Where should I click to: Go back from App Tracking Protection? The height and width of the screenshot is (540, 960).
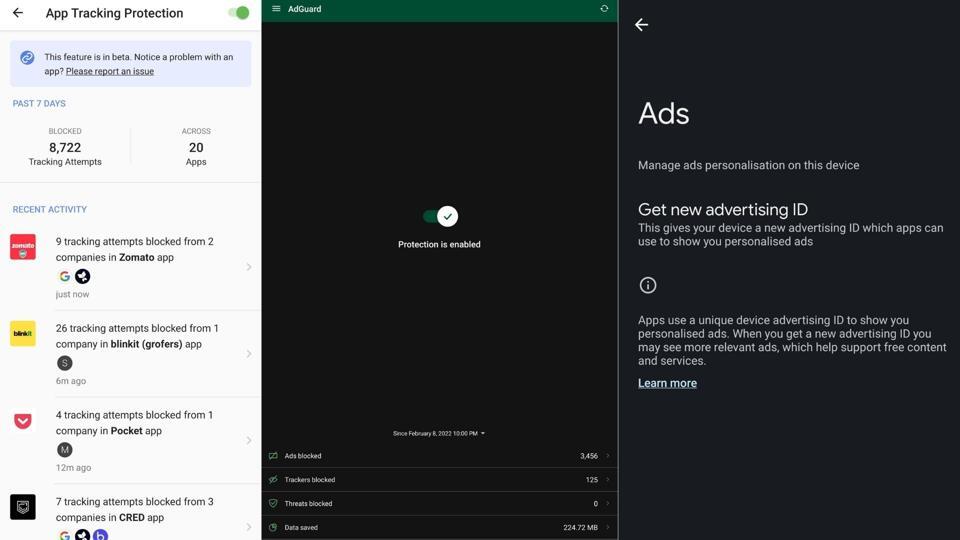18,13
